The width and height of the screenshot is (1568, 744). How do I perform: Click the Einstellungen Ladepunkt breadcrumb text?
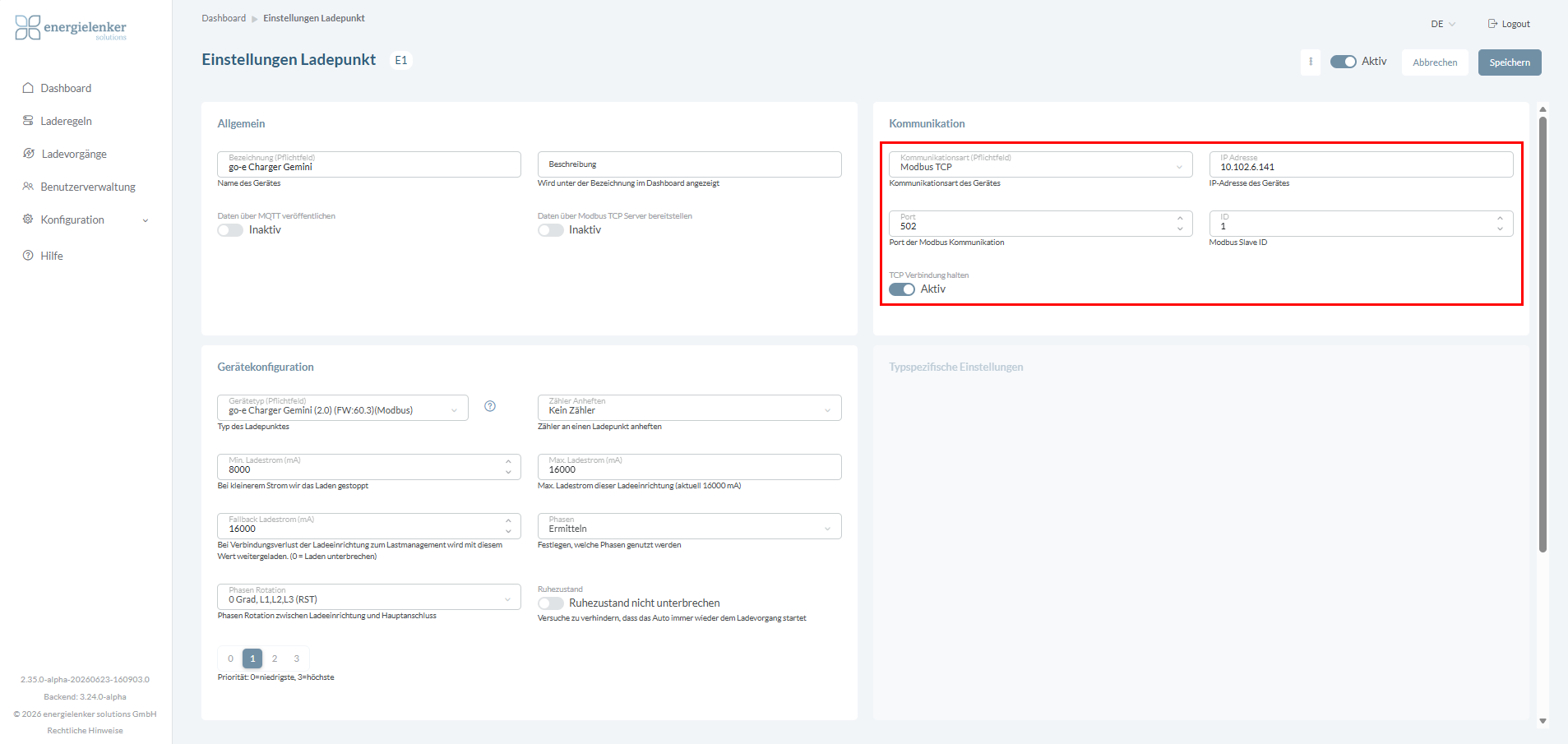[x=314, y=18]
